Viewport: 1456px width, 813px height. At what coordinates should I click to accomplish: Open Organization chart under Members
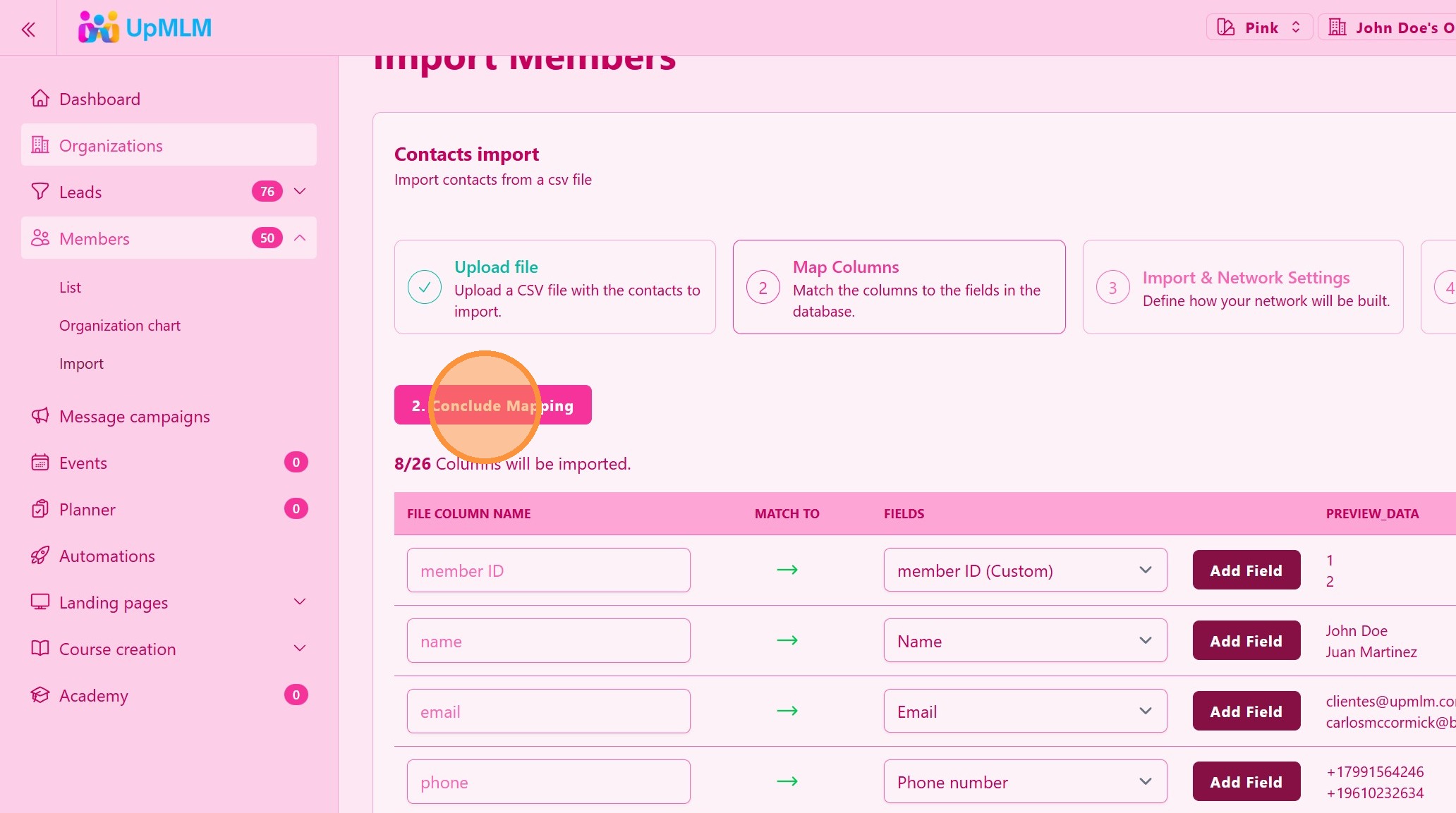pos(120,326)
